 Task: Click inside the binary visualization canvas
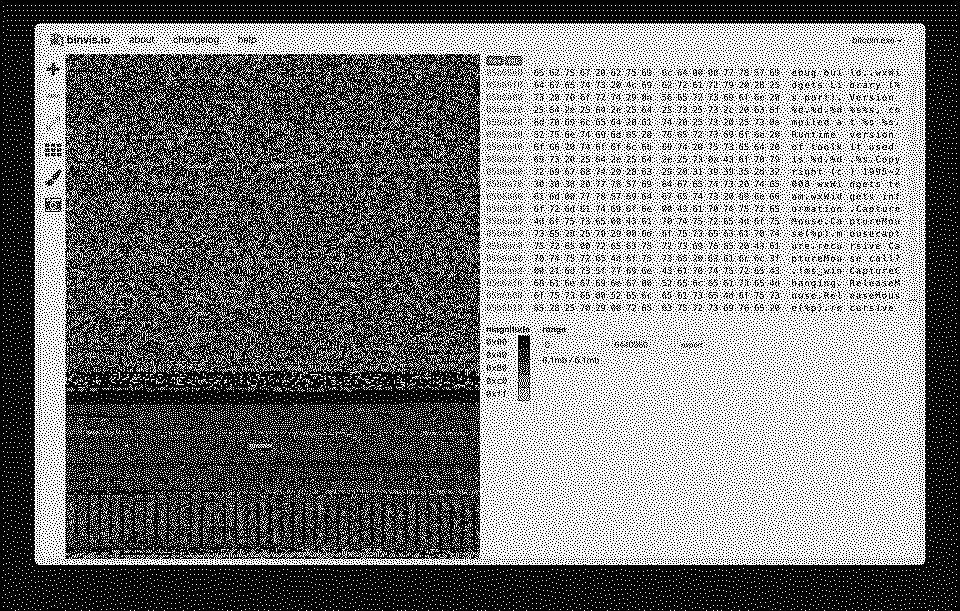272,306
